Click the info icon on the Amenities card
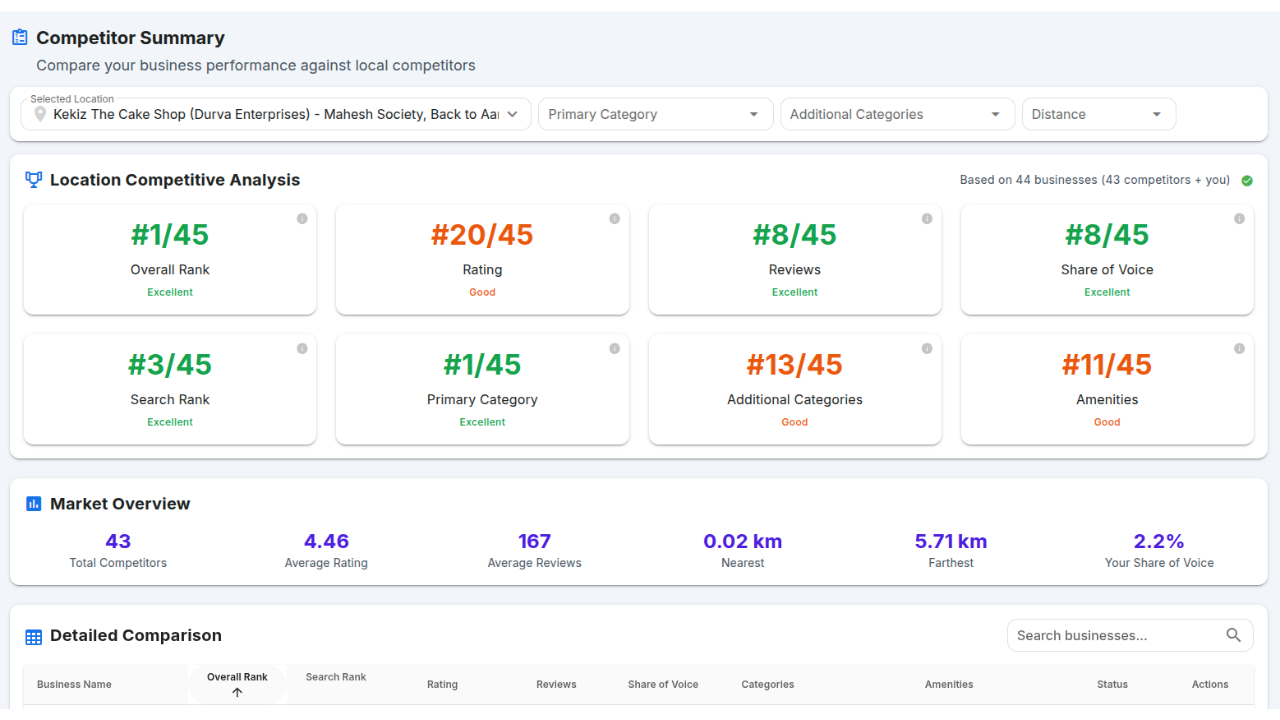 click(x=1239, y=347)
